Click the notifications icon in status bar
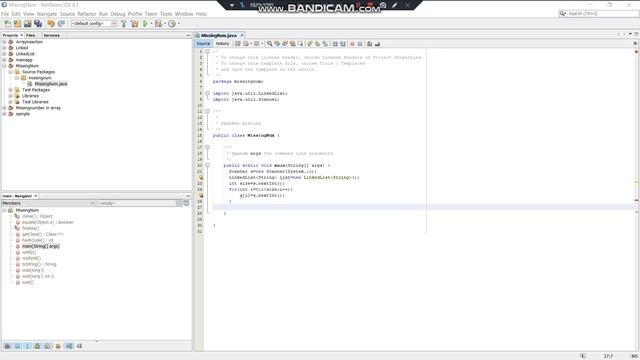 click(x=582, y=356)
